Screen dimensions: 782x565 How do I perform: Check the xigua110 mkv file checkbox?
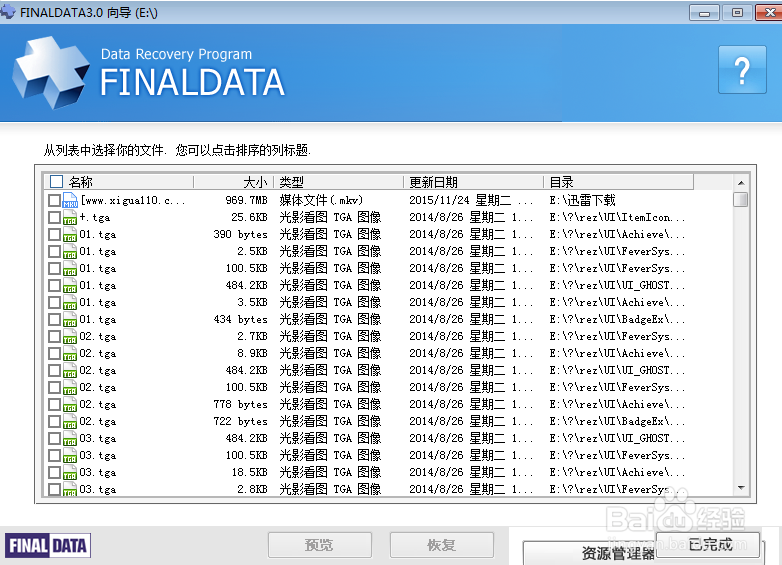(x=54, y=200)
